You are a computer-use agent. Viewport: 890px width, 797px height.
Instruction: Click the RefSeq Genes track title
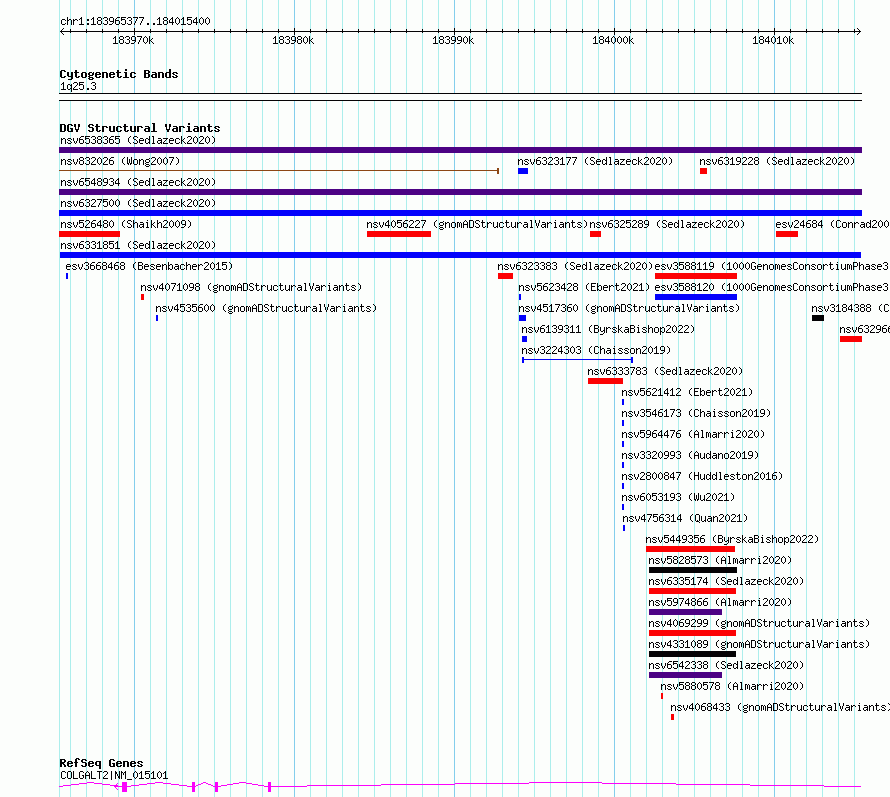point(101,763)
